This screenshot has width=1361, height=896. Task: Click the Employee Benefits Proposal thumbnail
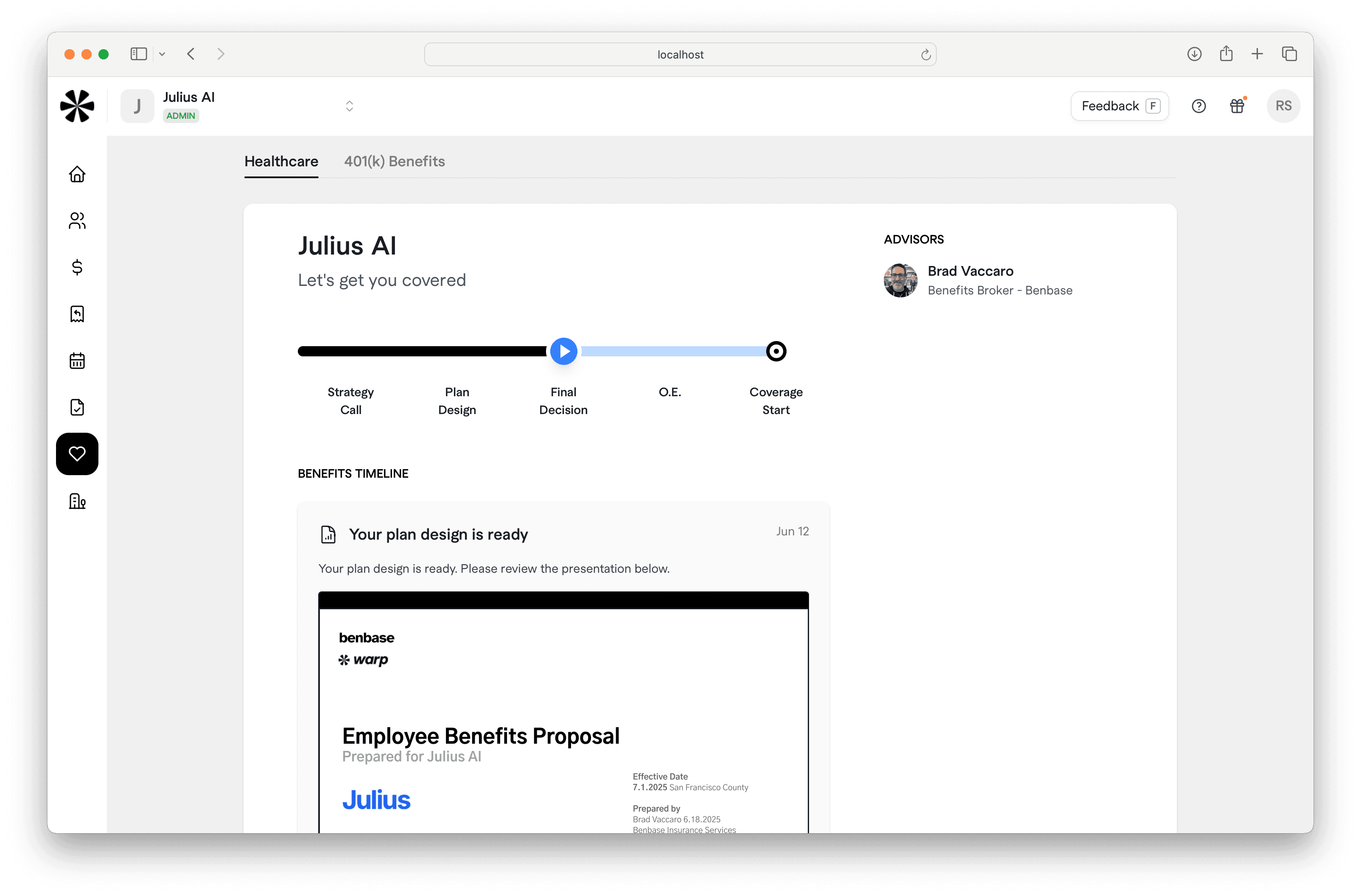pos(563,715)
